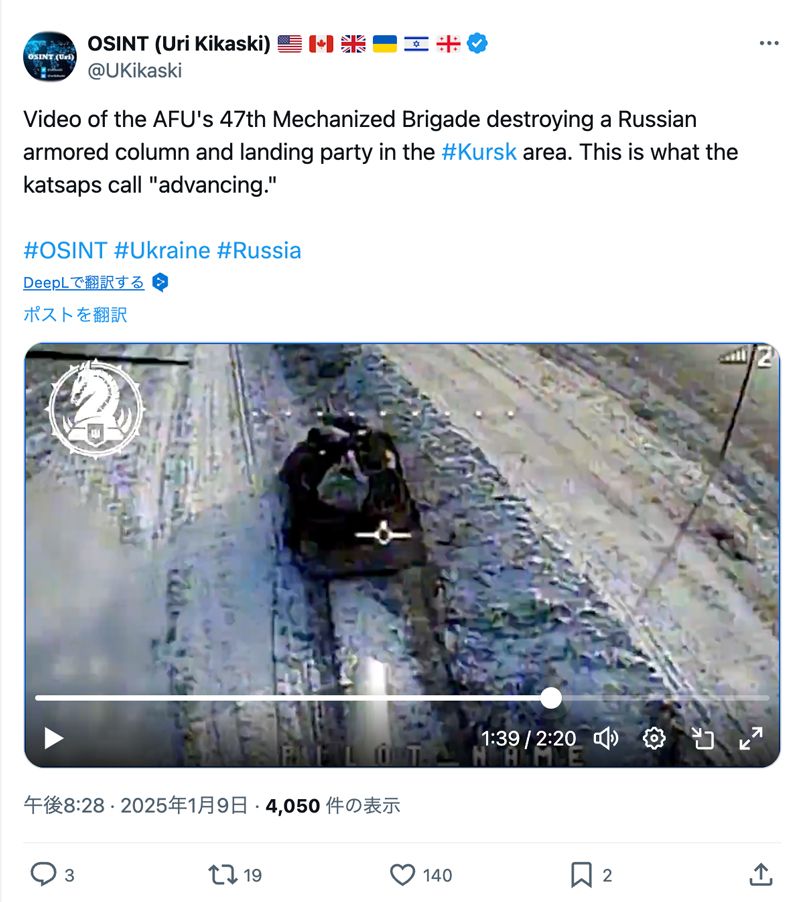Open the #Kursk hashtag
This screenshot has height=902, width=800.
coord(479,152)
